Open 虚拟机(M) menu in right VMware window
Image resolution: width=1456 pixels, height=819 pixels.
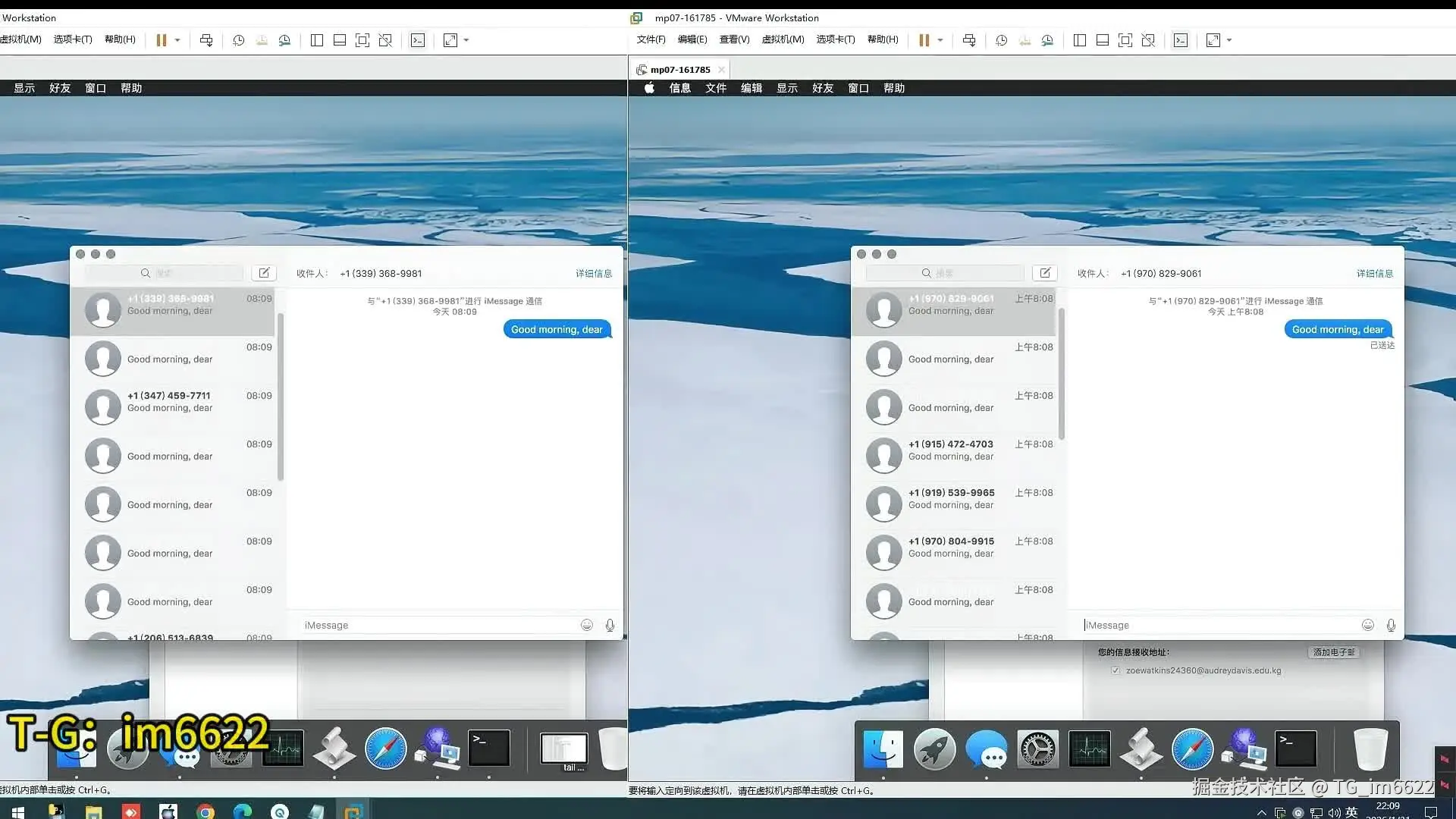(x=783, y=39)
